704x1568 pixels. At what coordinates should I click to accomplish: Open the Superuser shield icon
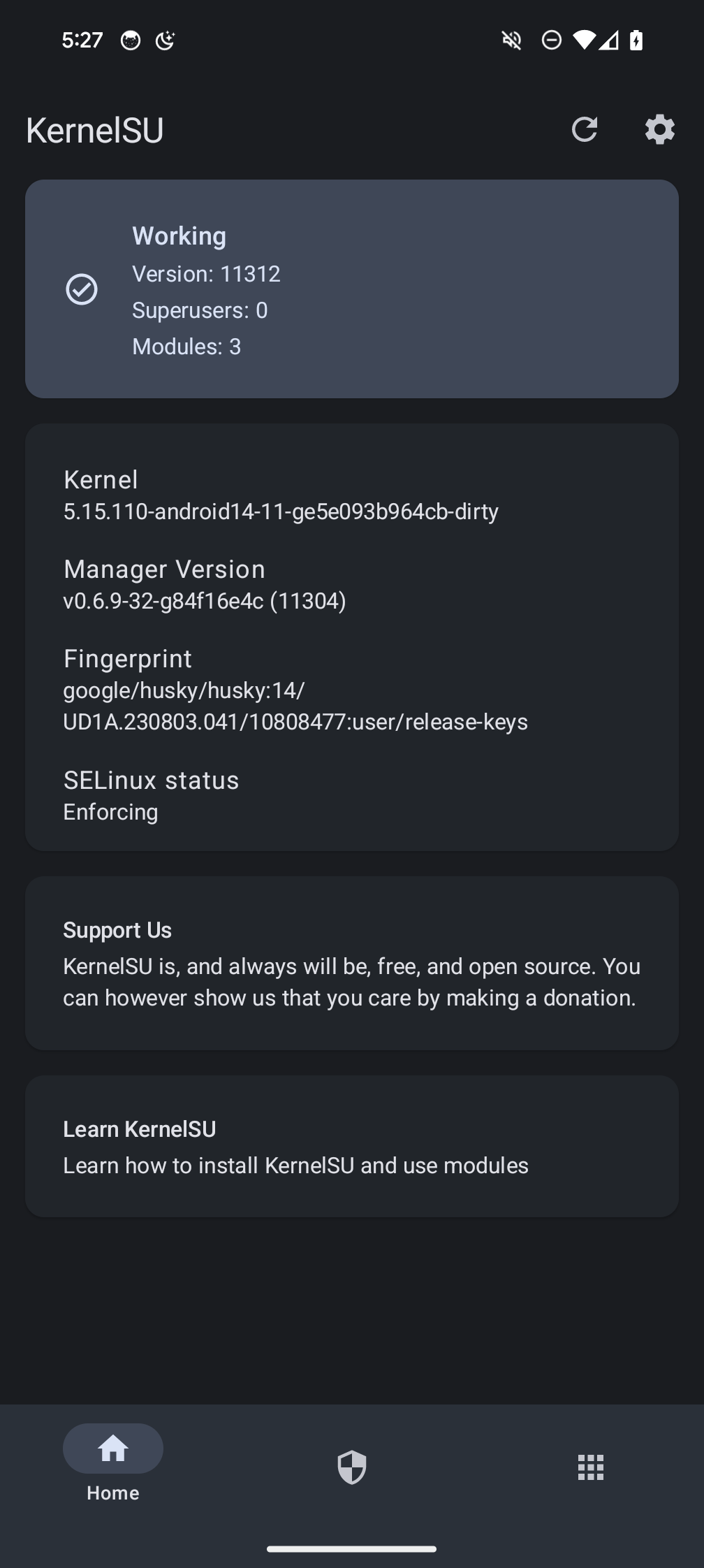pyautogui.click(x=352, y=1467)
